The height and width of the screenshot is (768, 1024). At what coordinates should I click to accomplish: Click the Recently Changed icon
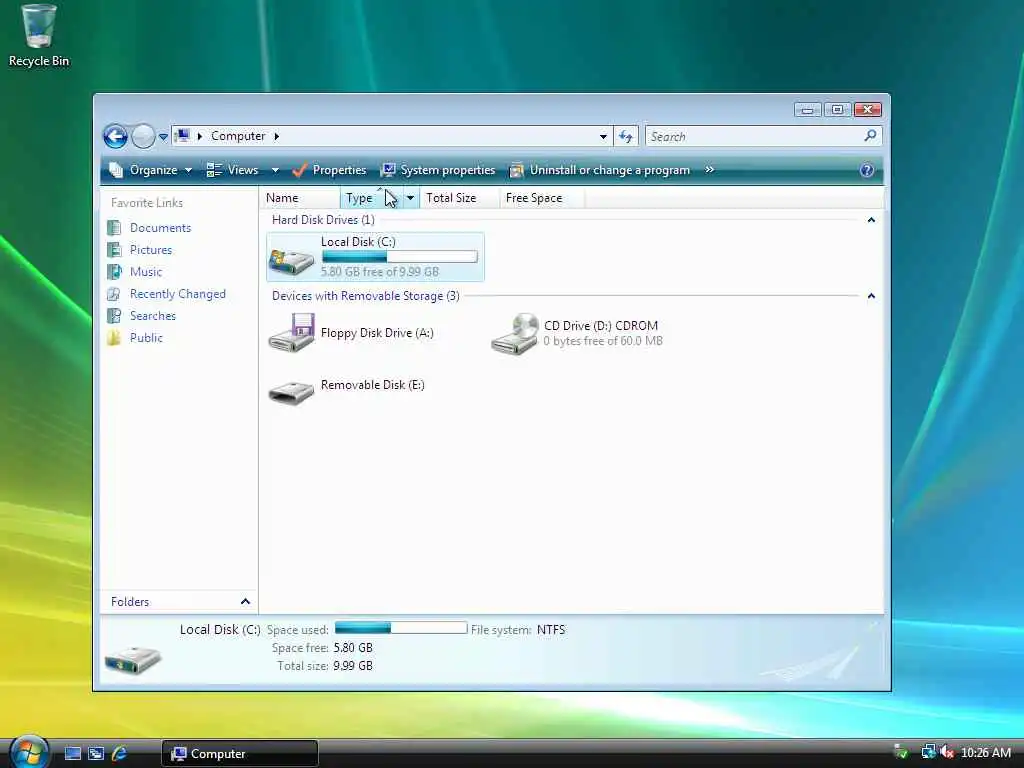click(x=114, y=294)
